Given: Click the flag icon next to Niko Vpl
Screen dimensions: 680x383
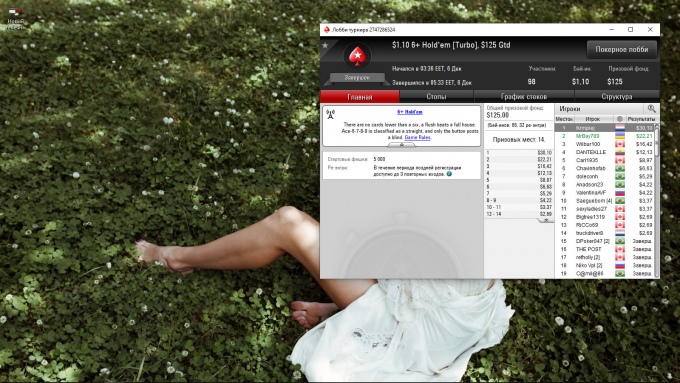Looking at the screenshot, I should pyautogui.click(x=620, y=265).
